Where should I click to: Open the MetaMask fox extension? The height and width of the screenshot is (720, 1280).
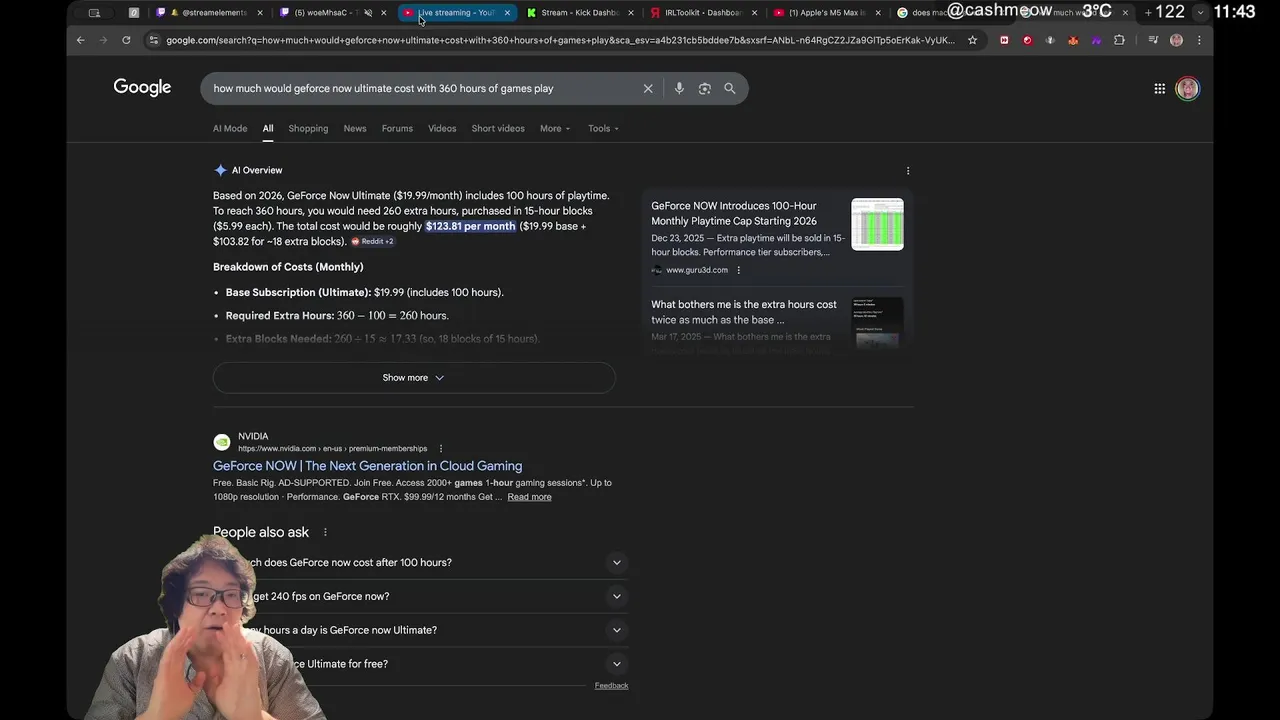1073,40
